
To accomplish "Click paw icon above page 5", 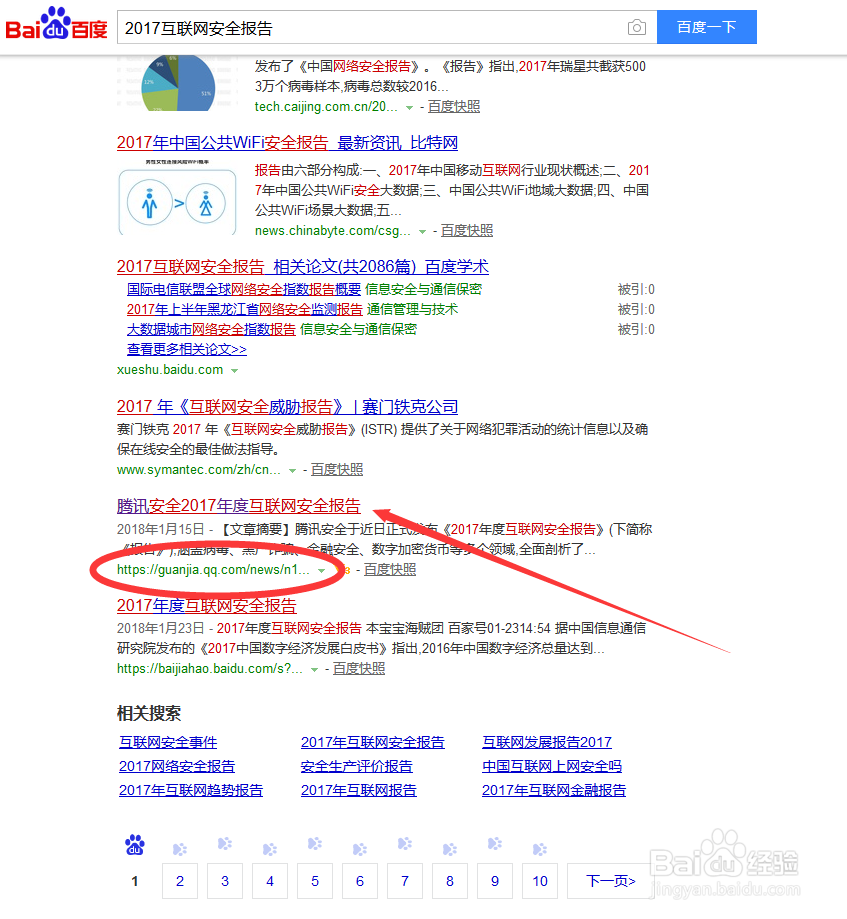I will click(x=315, y=843).
